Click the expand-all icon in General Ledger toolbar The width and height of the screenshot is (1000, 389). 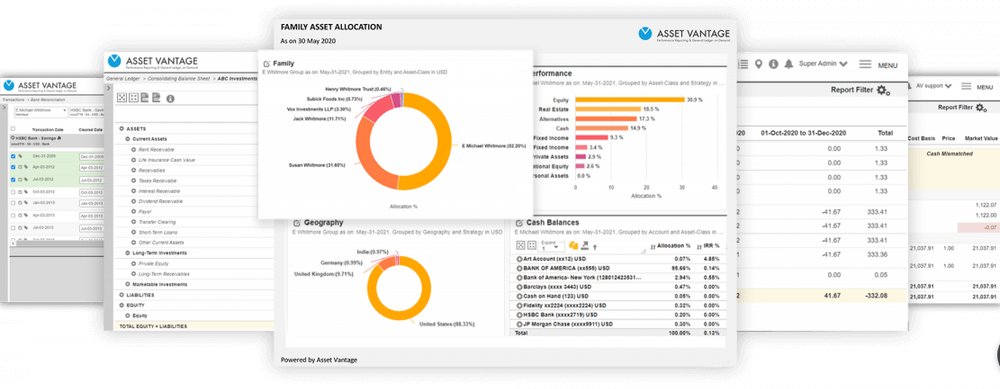(x=122, y=98)
